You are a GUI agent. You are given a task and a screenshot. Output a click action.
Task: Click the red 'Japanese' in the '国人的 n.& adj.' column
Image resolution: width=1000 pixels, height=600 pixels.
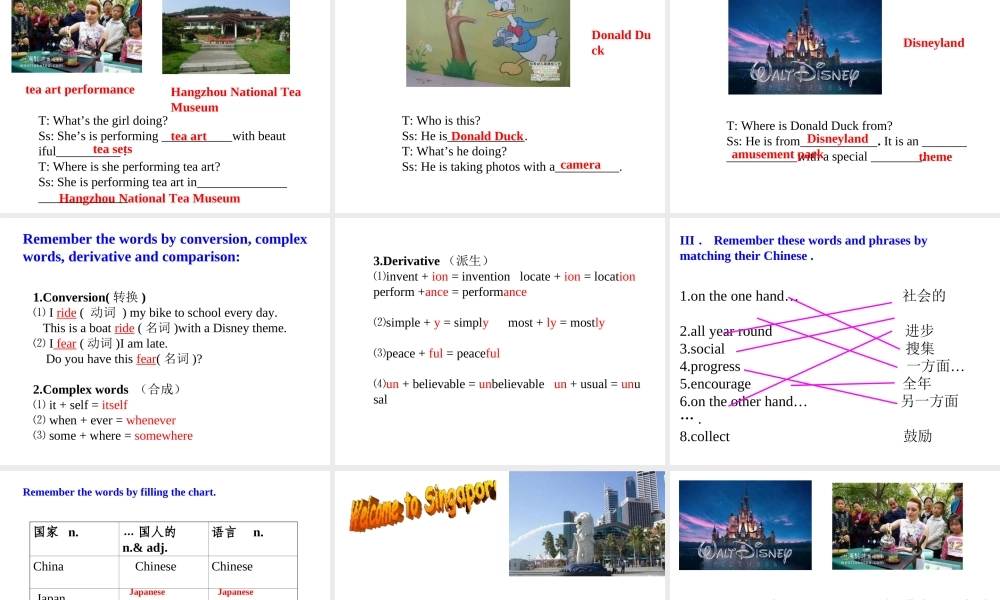click(x=147, y=592)
